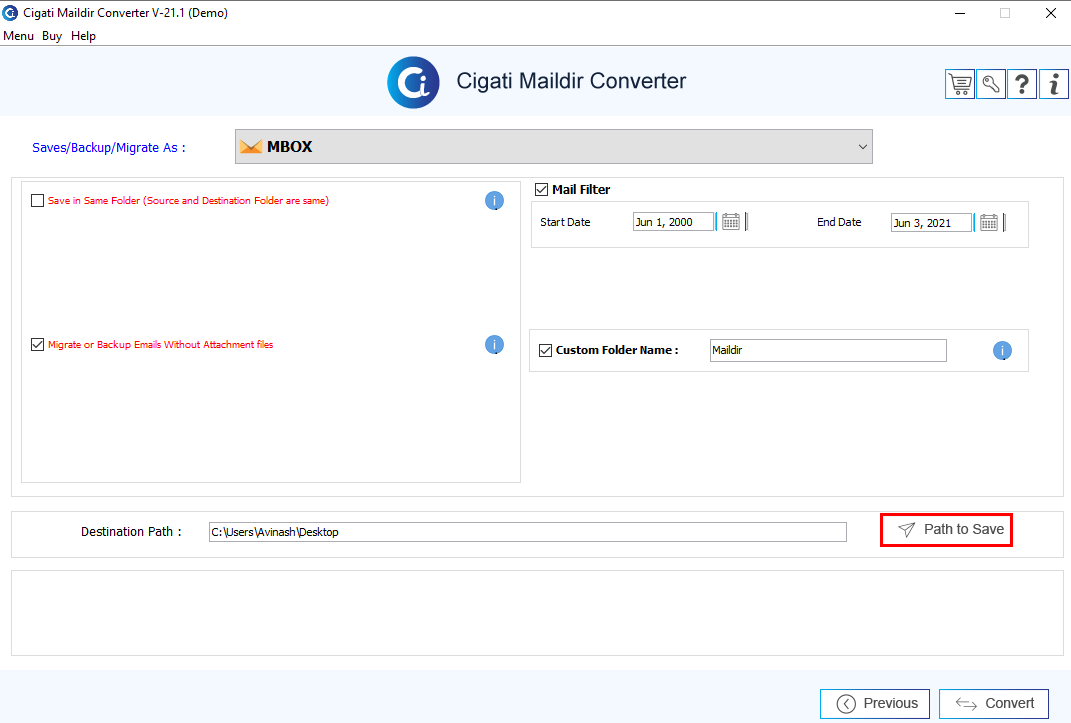
Task: Open the Help menu
Action: [x=83, y=36]
